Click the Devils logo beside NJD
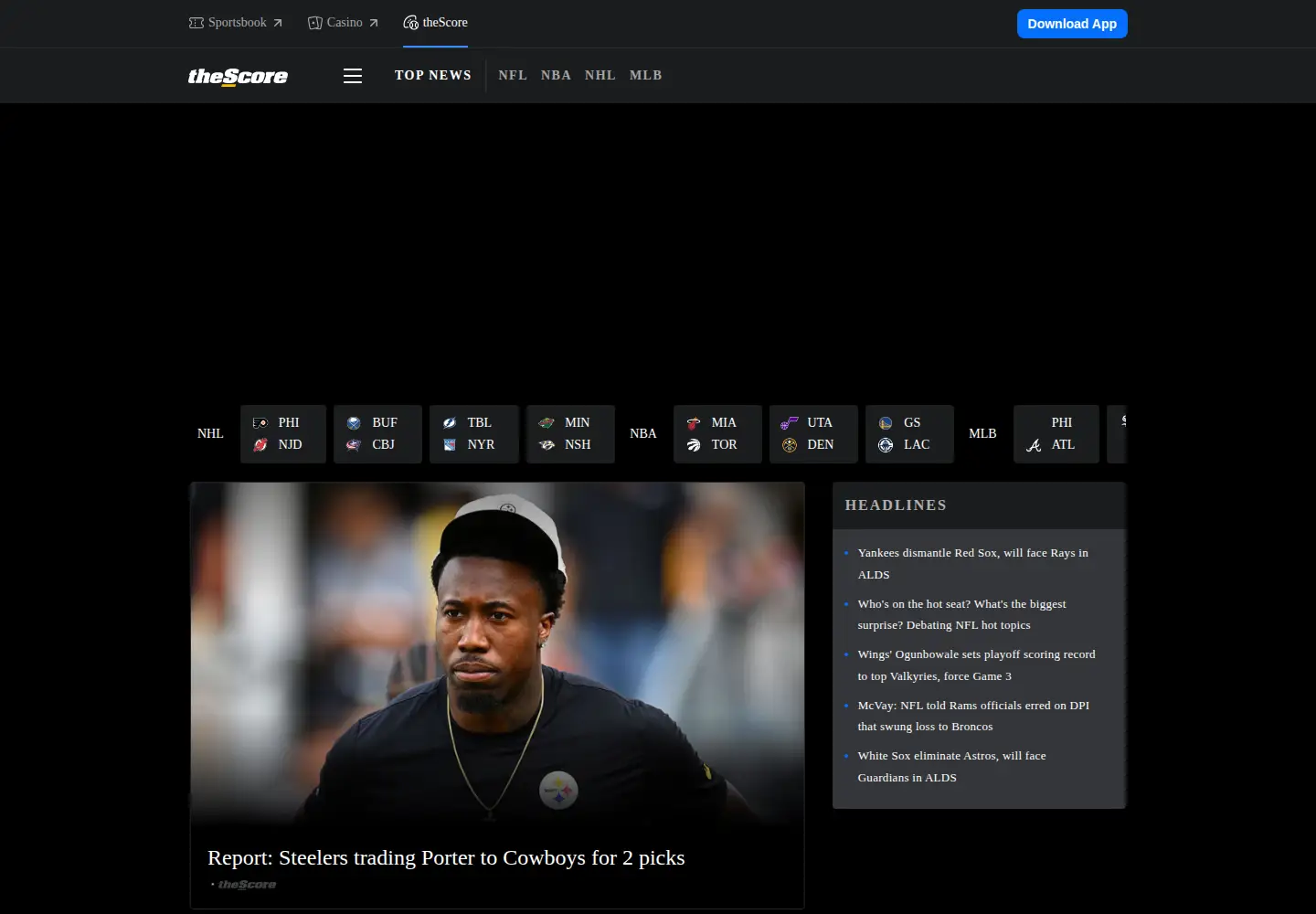1316x914 pixels. (x=260, y=445)
